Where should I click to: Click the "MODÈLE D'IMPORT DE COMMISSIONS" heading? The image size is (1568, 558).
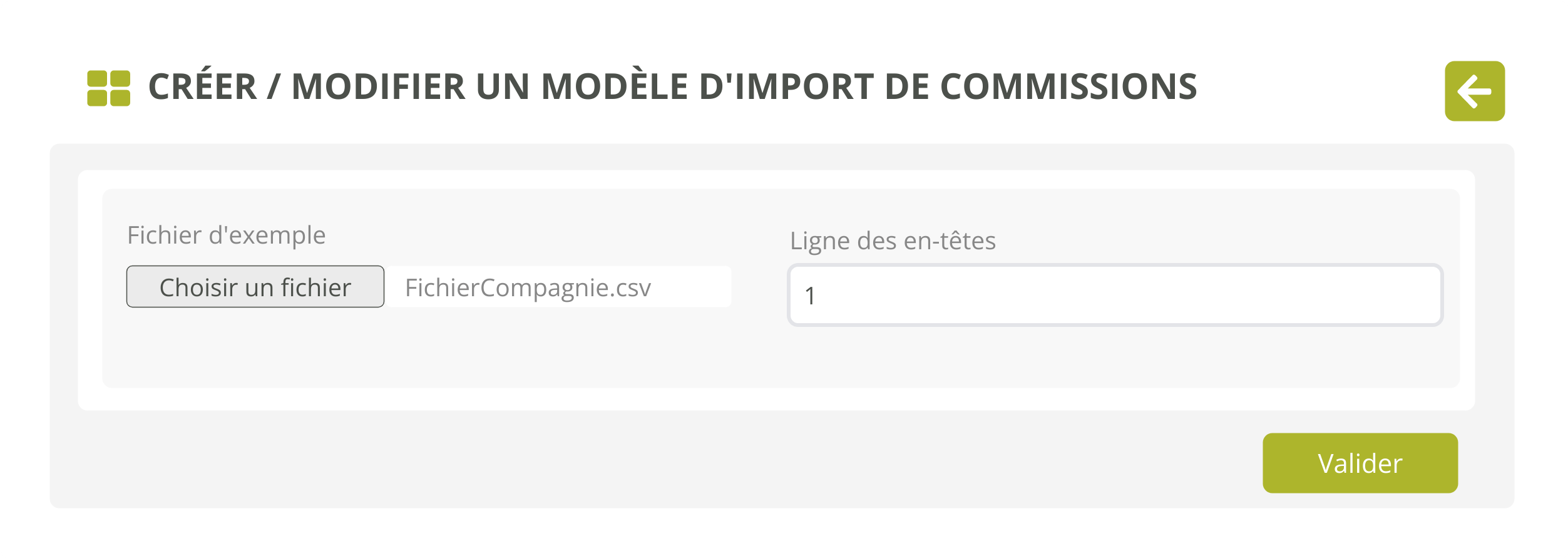[x=868, y=86]
